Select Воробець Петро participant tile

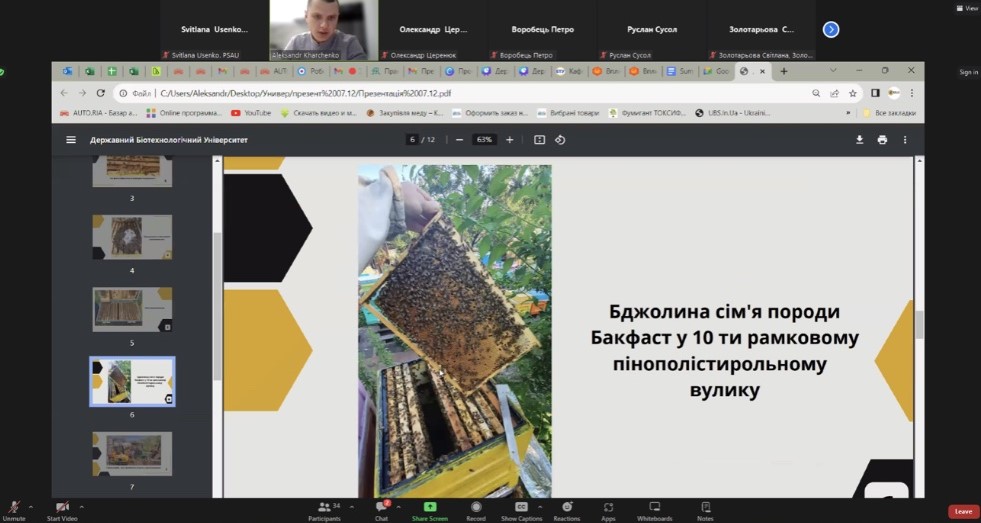(x=542, y=30)
